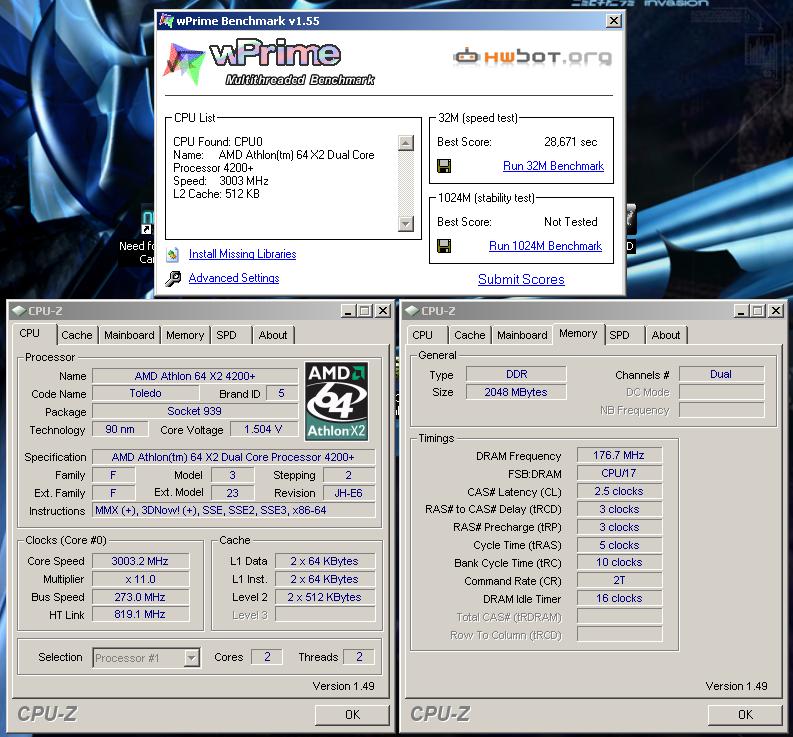Close the right CPU-Z Memory window

coord(776,311)
